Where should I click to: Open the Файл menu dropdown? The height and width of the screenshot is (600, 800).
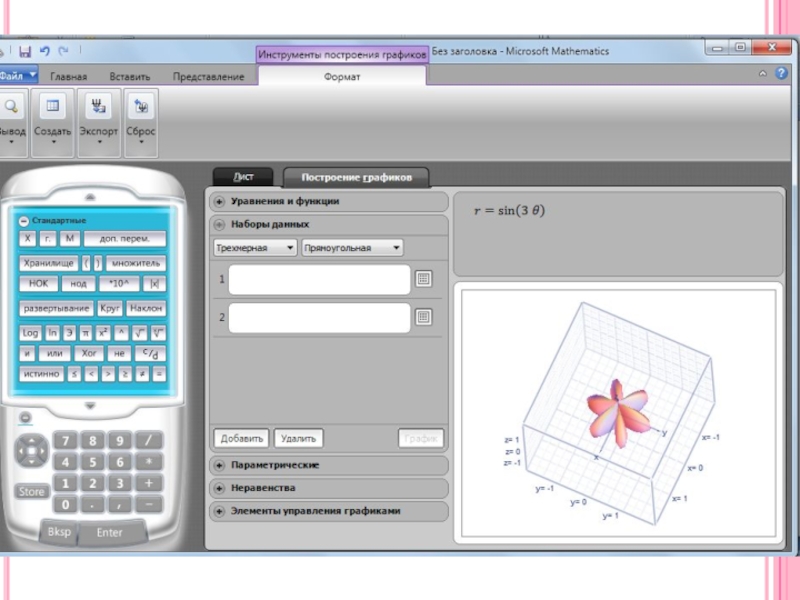pos(17,76)
